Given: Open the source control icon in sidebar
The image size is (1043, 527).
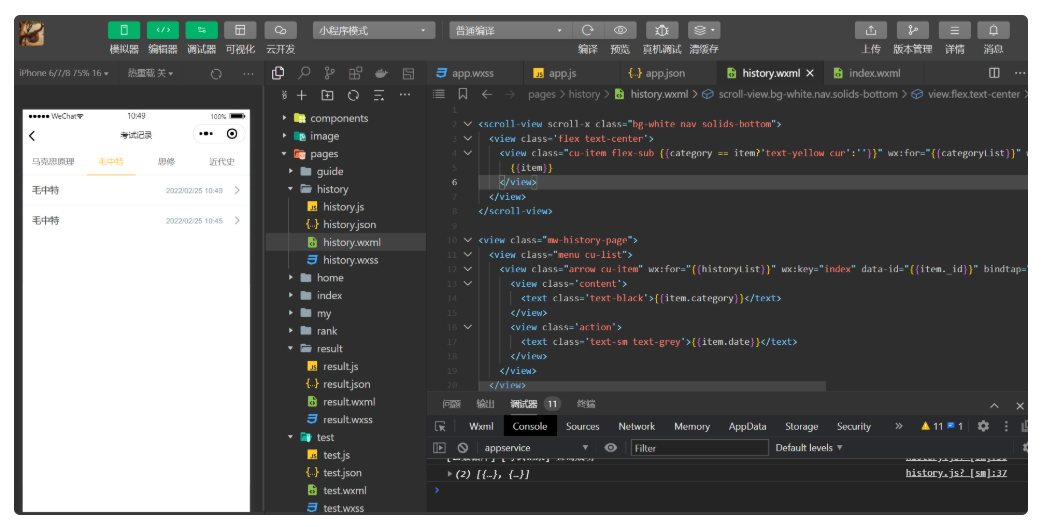Looking at the screenshot, I should pyautogui.click(x=330, y=73).
